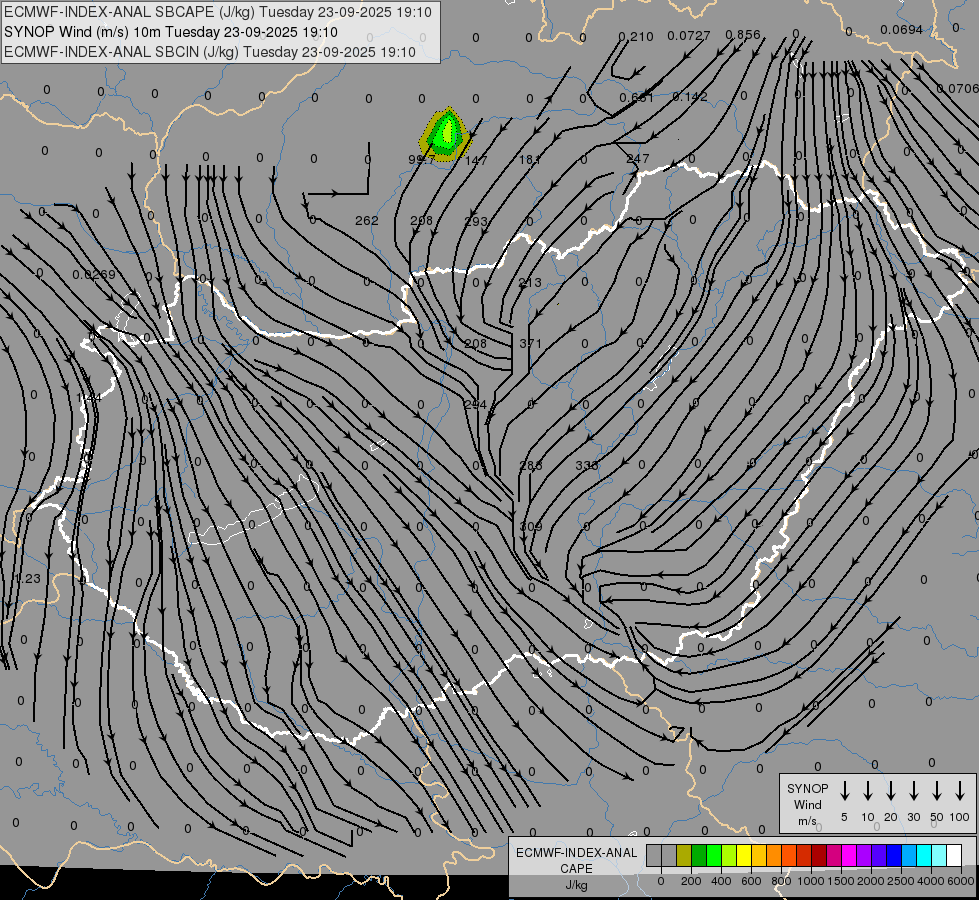Click the 0.0727 value on the map

pos(689,36)
